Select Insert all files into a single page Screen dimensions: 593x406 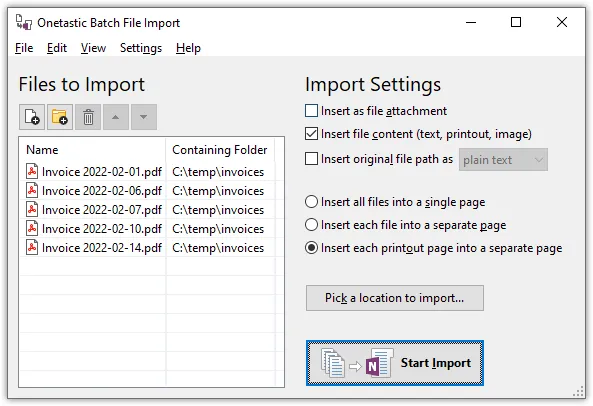(311, 202)
